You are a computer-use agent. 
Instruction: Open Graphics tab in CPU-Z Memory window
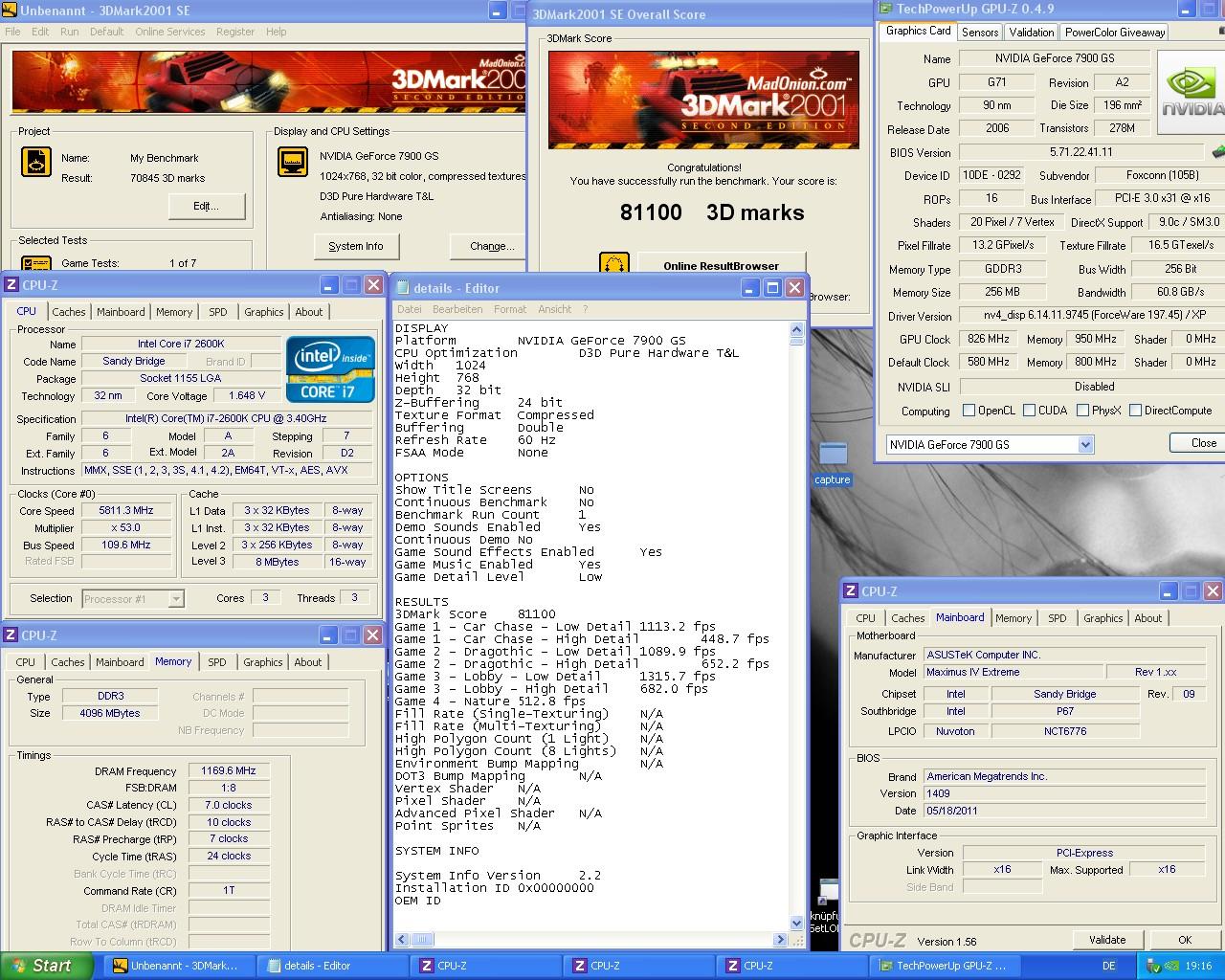263,662
